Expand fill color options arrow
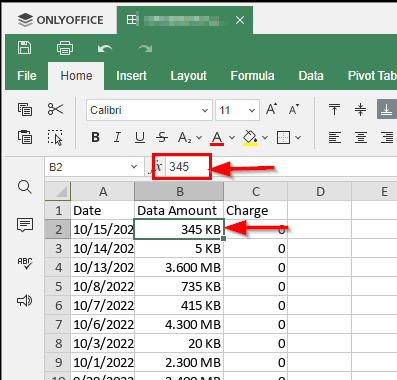The width and height of the screenshot is (397, 380). coord(265,138)
